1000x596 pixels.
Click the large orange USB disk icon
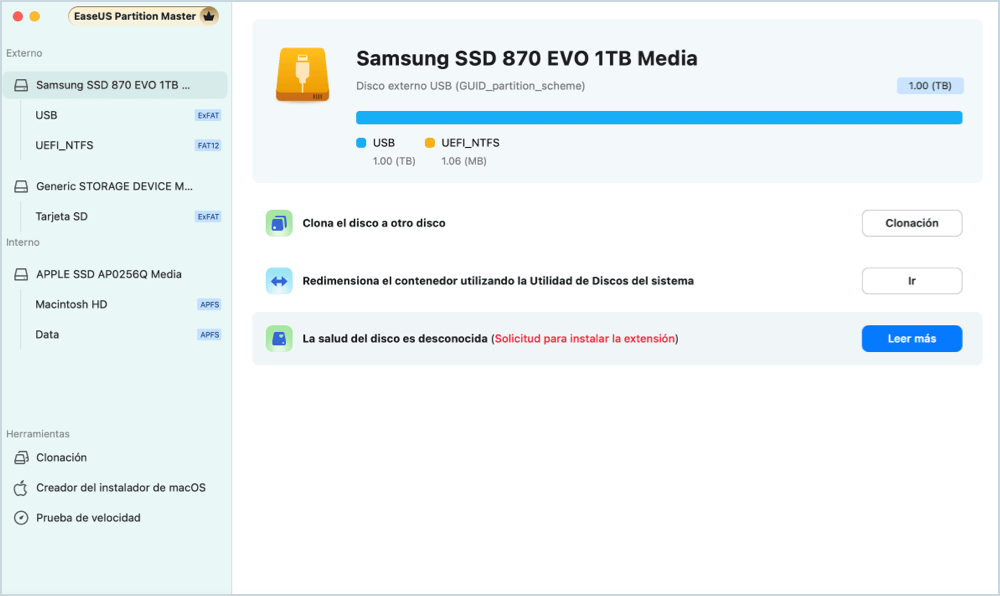(302, 75)
